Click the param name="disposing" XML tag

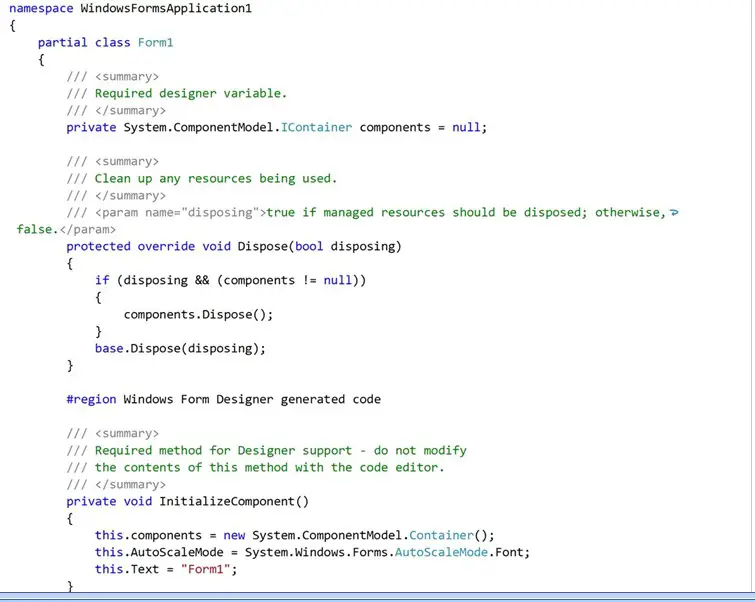click(x=180, y=213)
